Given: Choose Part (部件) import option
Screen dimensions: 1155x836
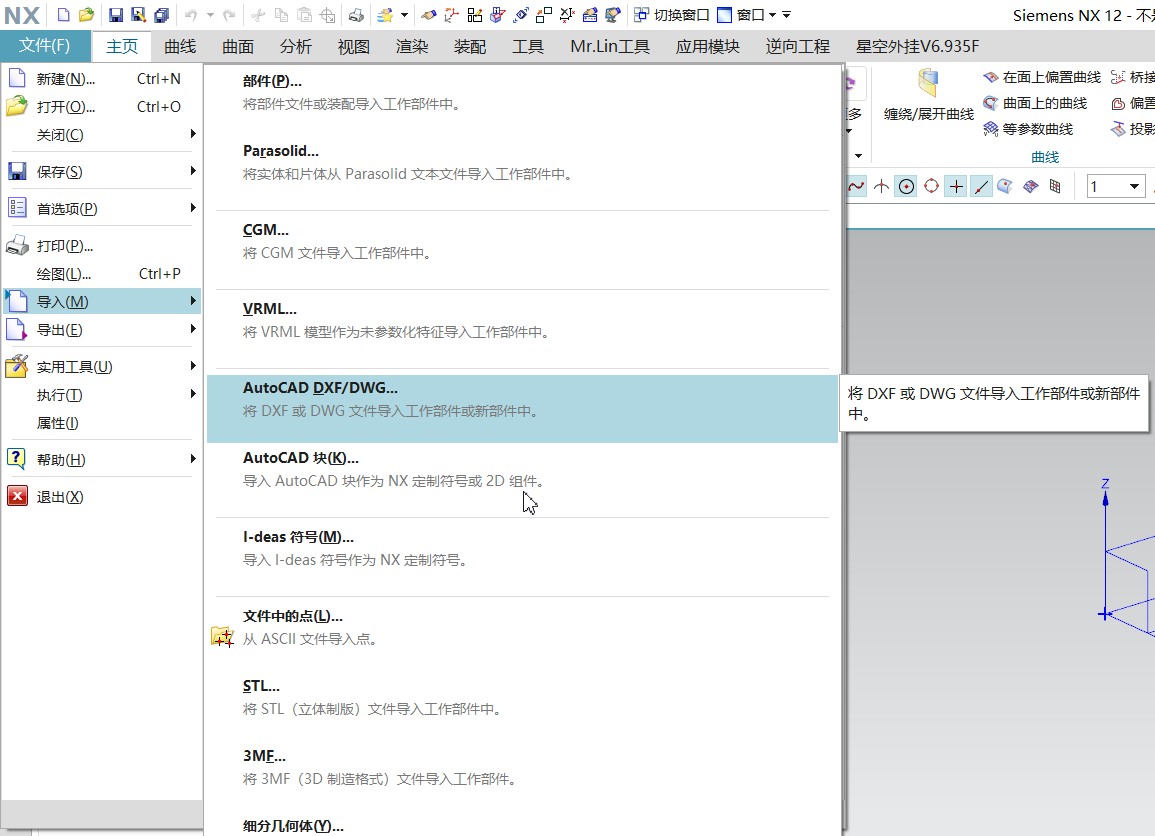Looking at the screenshot, I should (522, 92).
